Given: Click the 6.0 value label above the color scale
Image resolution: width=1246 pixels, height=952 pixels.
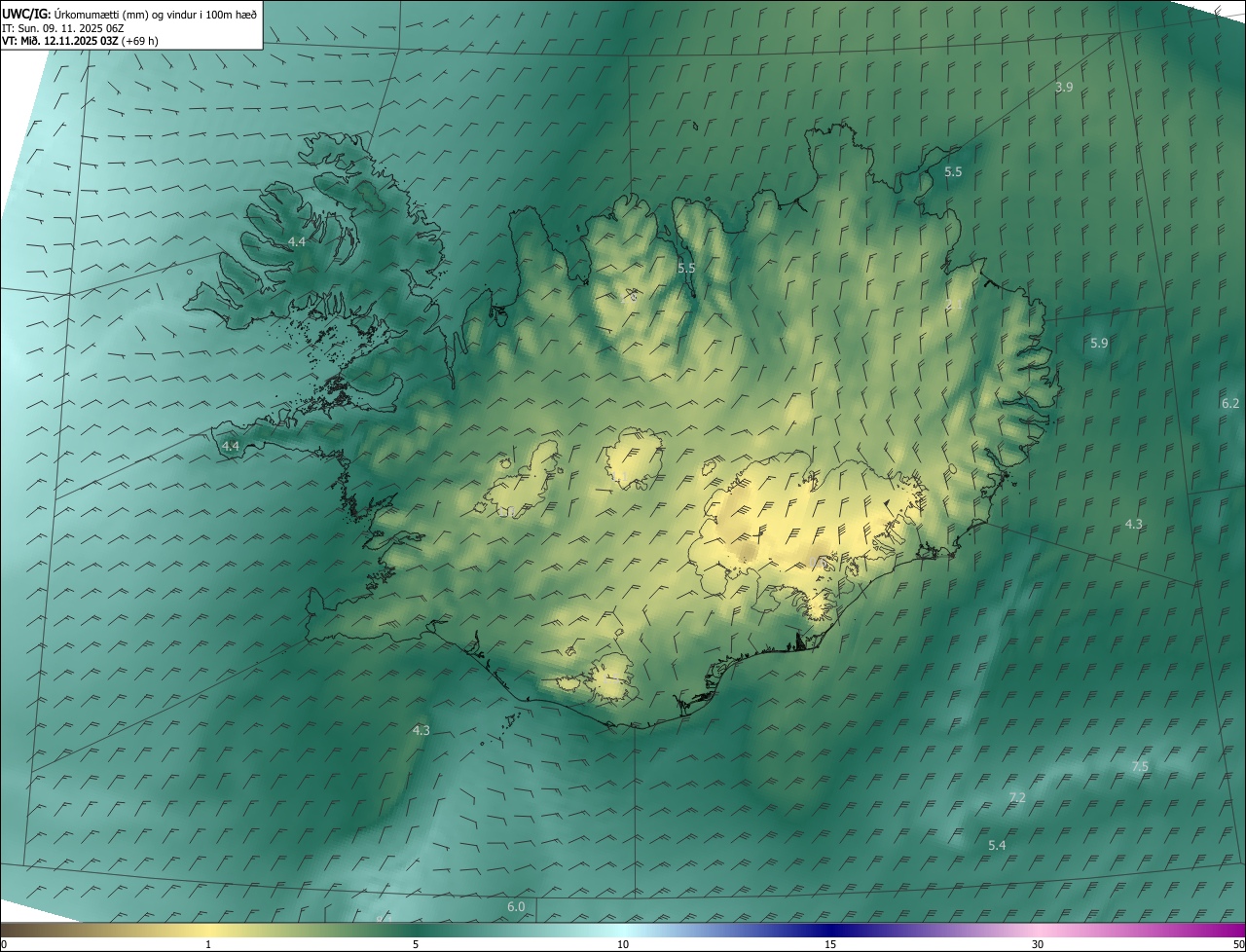Looking at the screenshot, I should pos(516,907).
